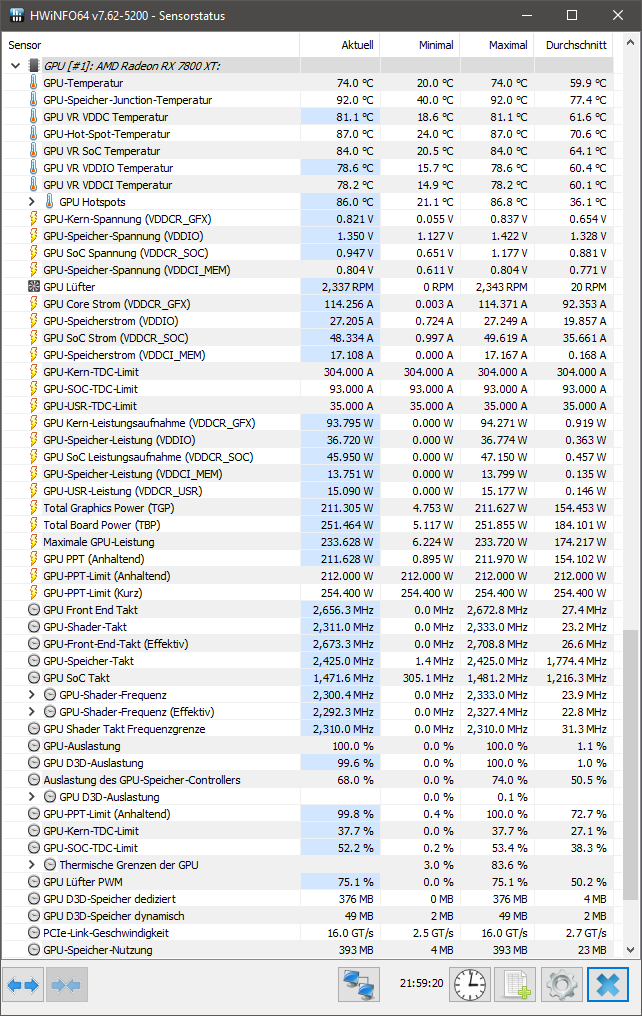The image size is (642, 1016).
Task: Click the Durchschnitt column header
Action: 573,45
